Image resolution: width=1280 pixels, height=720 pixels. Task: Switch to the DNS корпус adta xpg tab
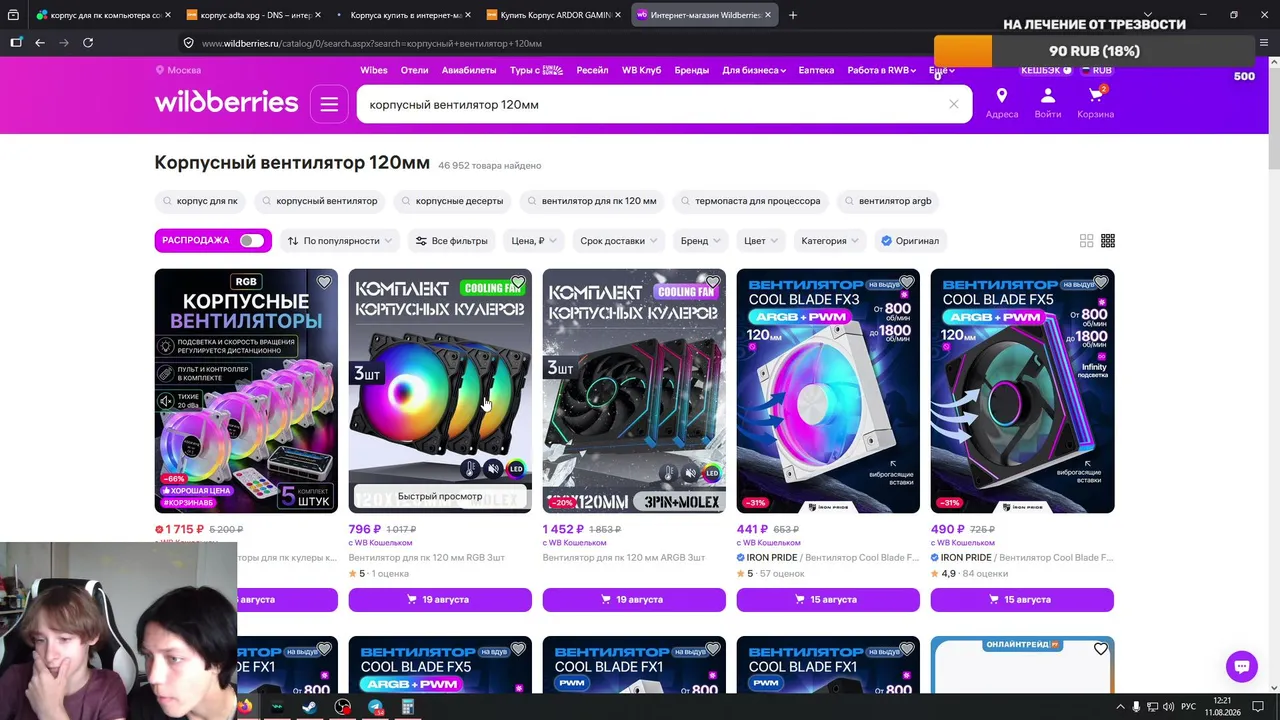click(251, 15)
